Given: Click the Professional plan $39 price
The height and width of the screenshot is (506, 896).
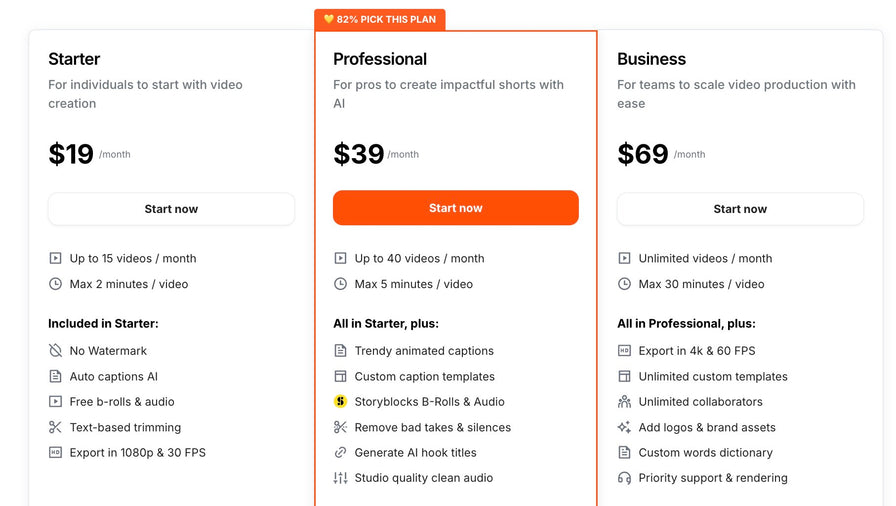Looking at the screenshot, I should pos(359,154).
